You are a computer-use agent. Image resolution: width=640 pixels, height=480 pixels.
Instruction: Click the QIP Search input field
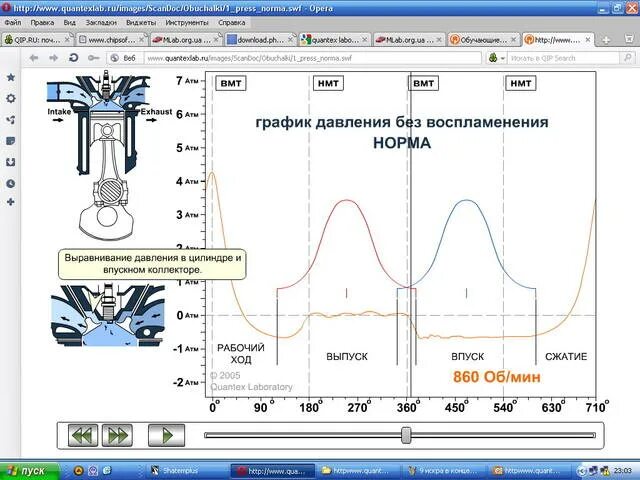[x=564, y=58]
